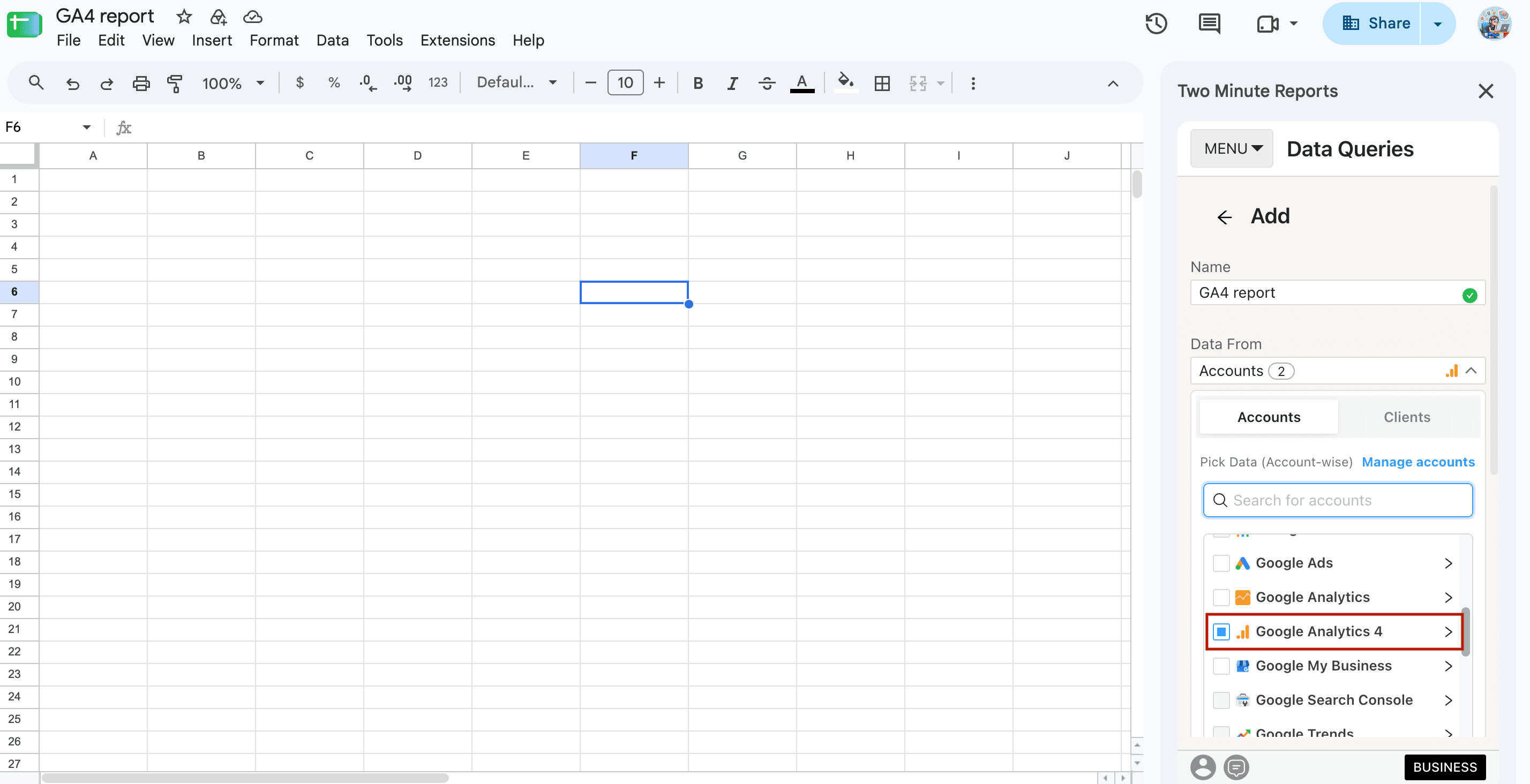
Task: Check the Google Ads checkbox
Action: click(x=1220, y=563)
